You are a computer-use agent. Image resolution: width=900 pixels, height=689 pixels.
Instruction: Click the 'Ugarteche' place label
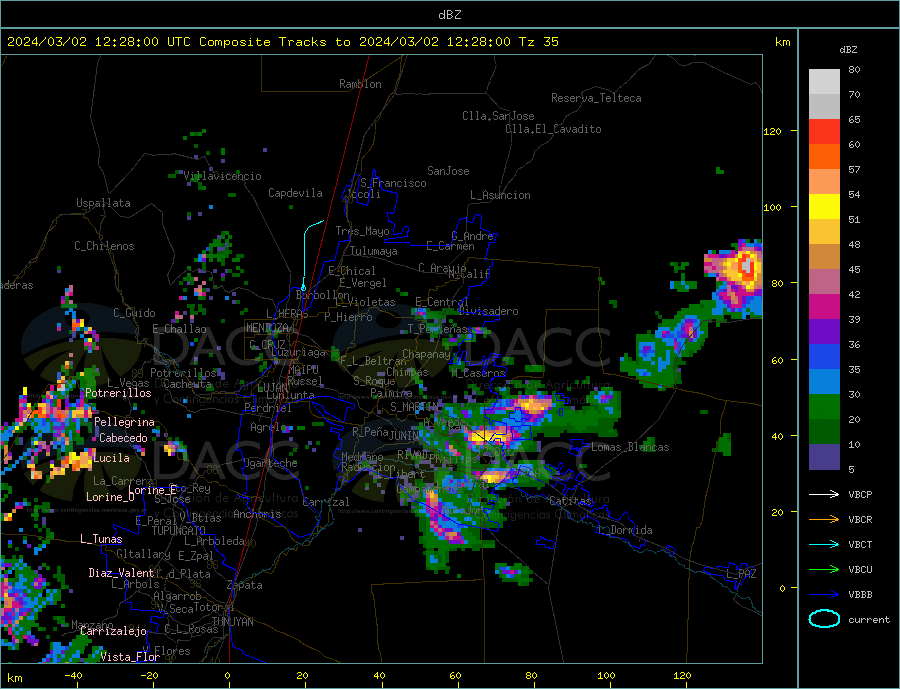pos(270,463)
